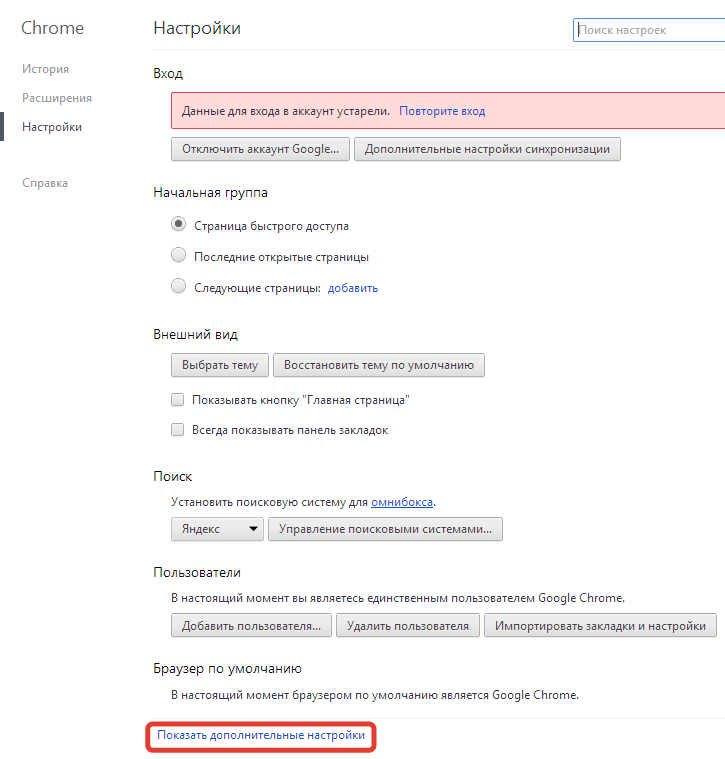Screen dimensions: 725x759
Task: Select Последние открытые страницы radio option
Action: tap(179, 255)
